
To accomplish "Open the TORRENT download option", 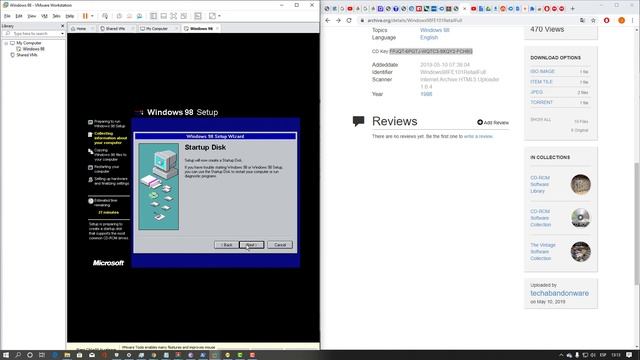I will coord(542,102).
